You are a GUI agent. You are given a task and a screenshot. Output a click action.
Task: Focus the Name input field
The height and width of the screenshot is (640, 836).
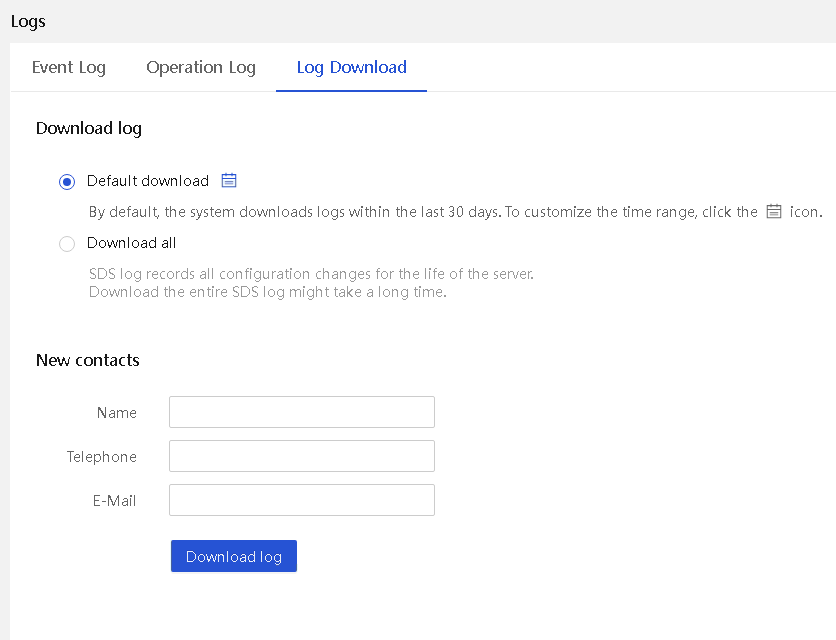pos(302,412)
